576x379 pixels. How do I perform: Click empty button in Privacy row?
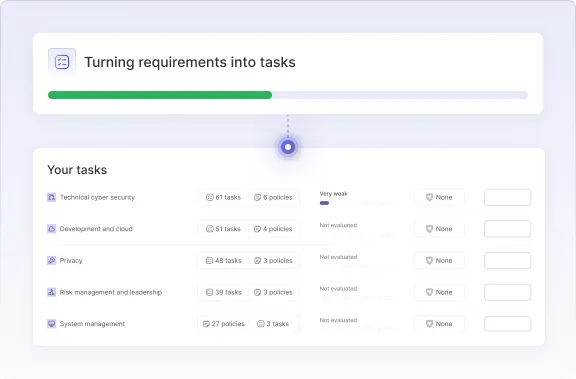[507, 260]
